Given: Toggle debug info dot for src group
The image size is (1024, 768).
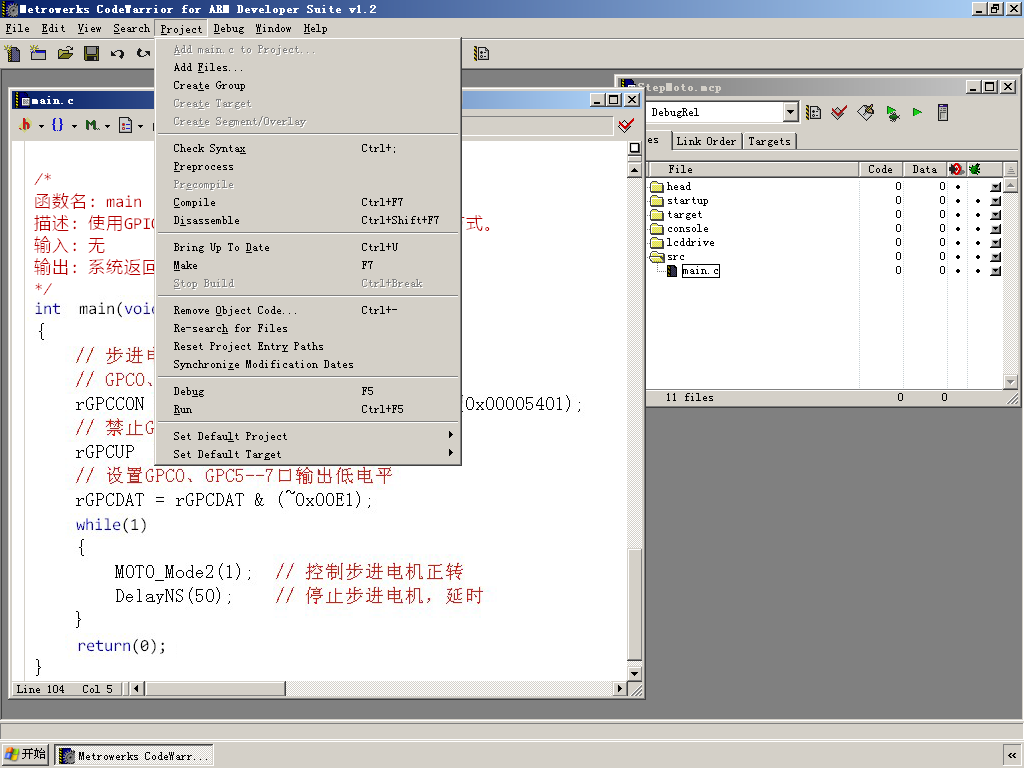Looking at the screenshot, I should [978, 257].
